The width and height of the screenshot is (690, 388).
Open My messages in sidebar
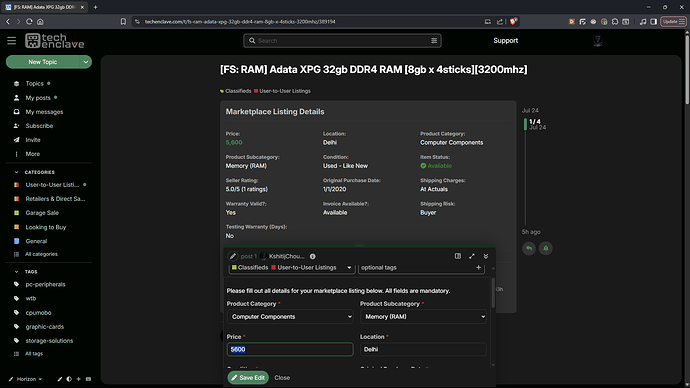click(44, 112)
